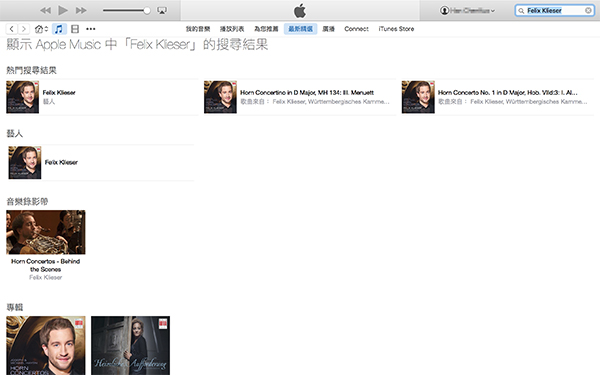Click the 藝人 section heading

pos(15,134)
